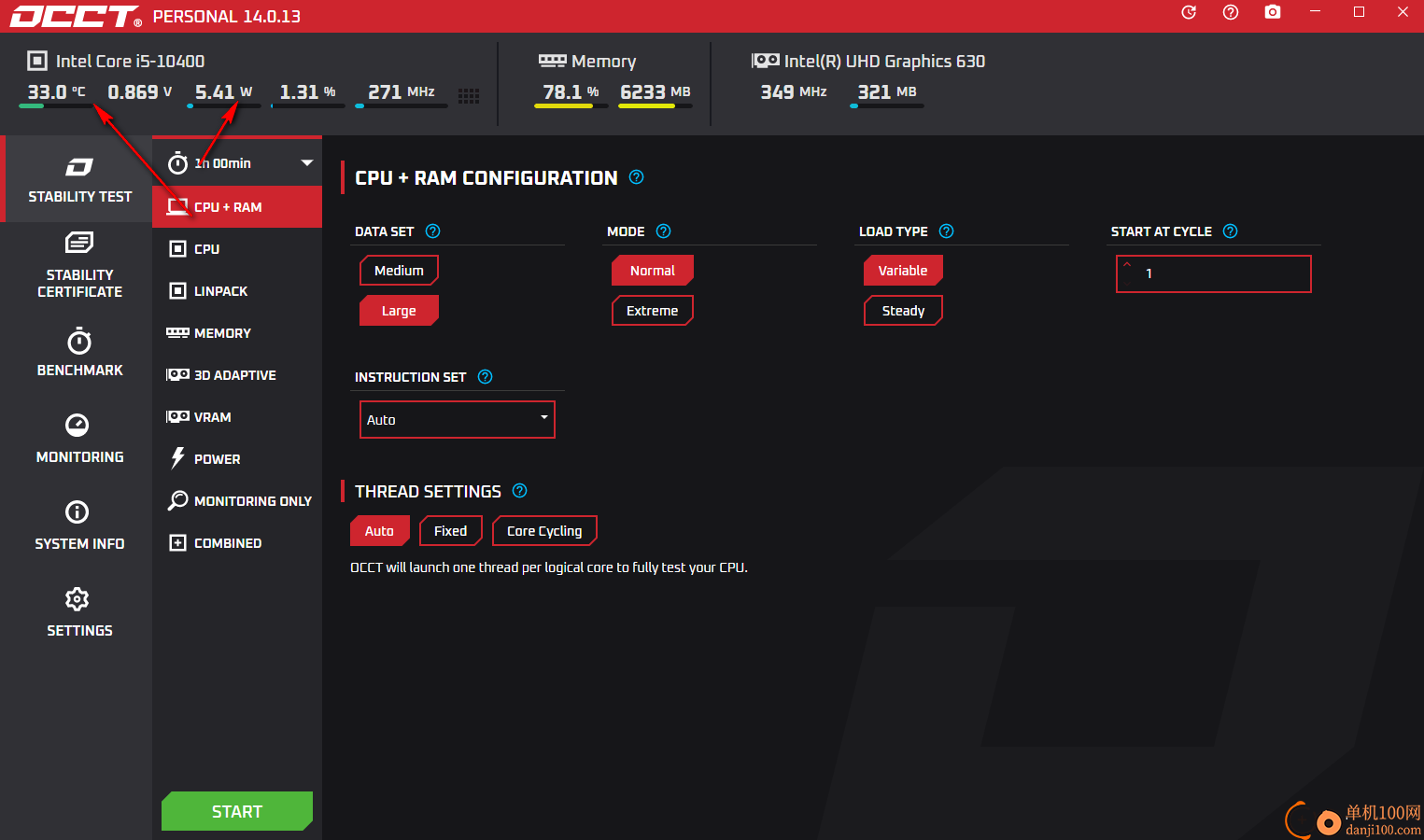Switch to the Monitoring section

79,439
